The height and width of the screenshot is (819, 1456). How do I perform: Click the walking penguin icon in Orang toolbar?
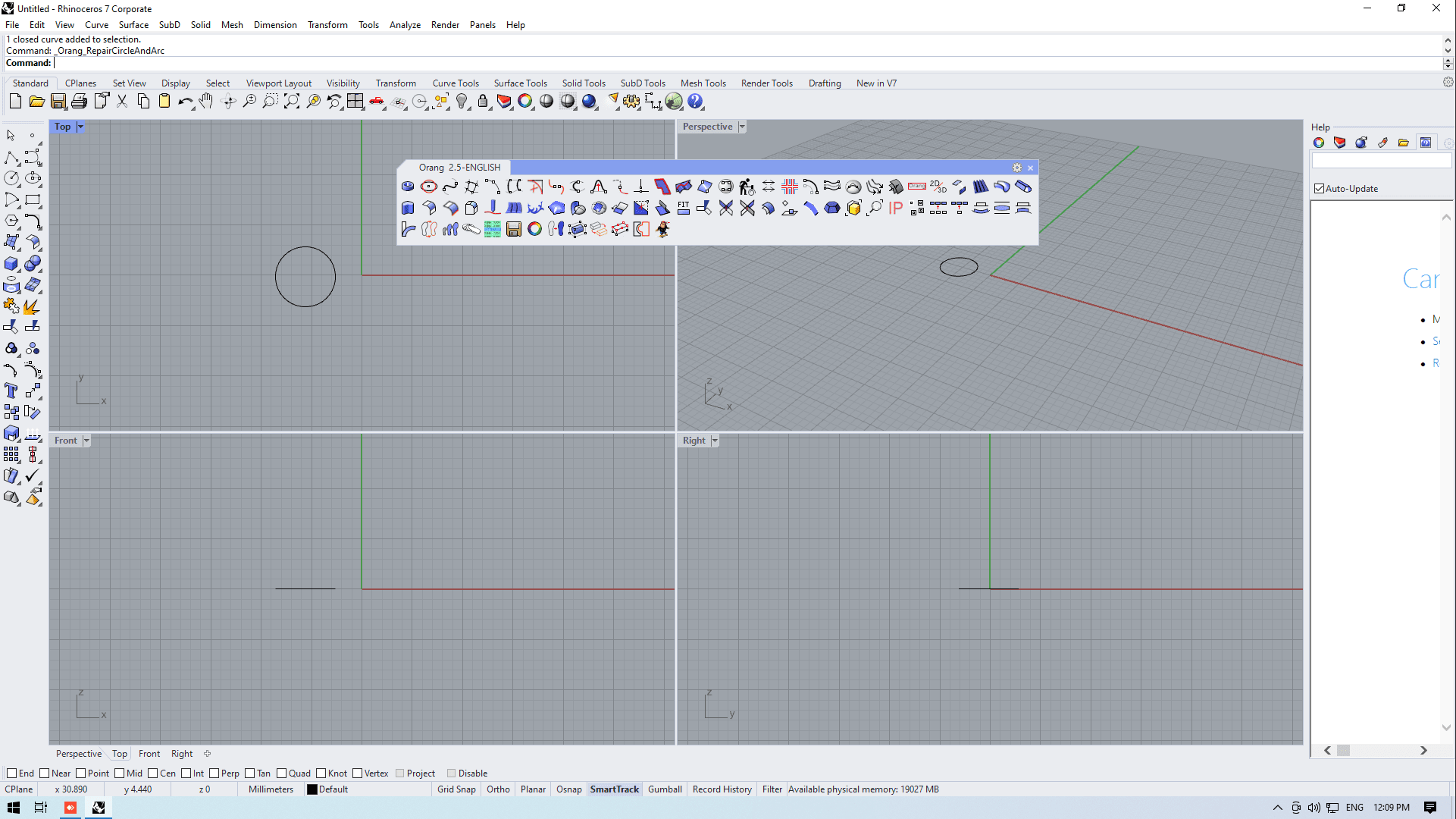(662, 229)
